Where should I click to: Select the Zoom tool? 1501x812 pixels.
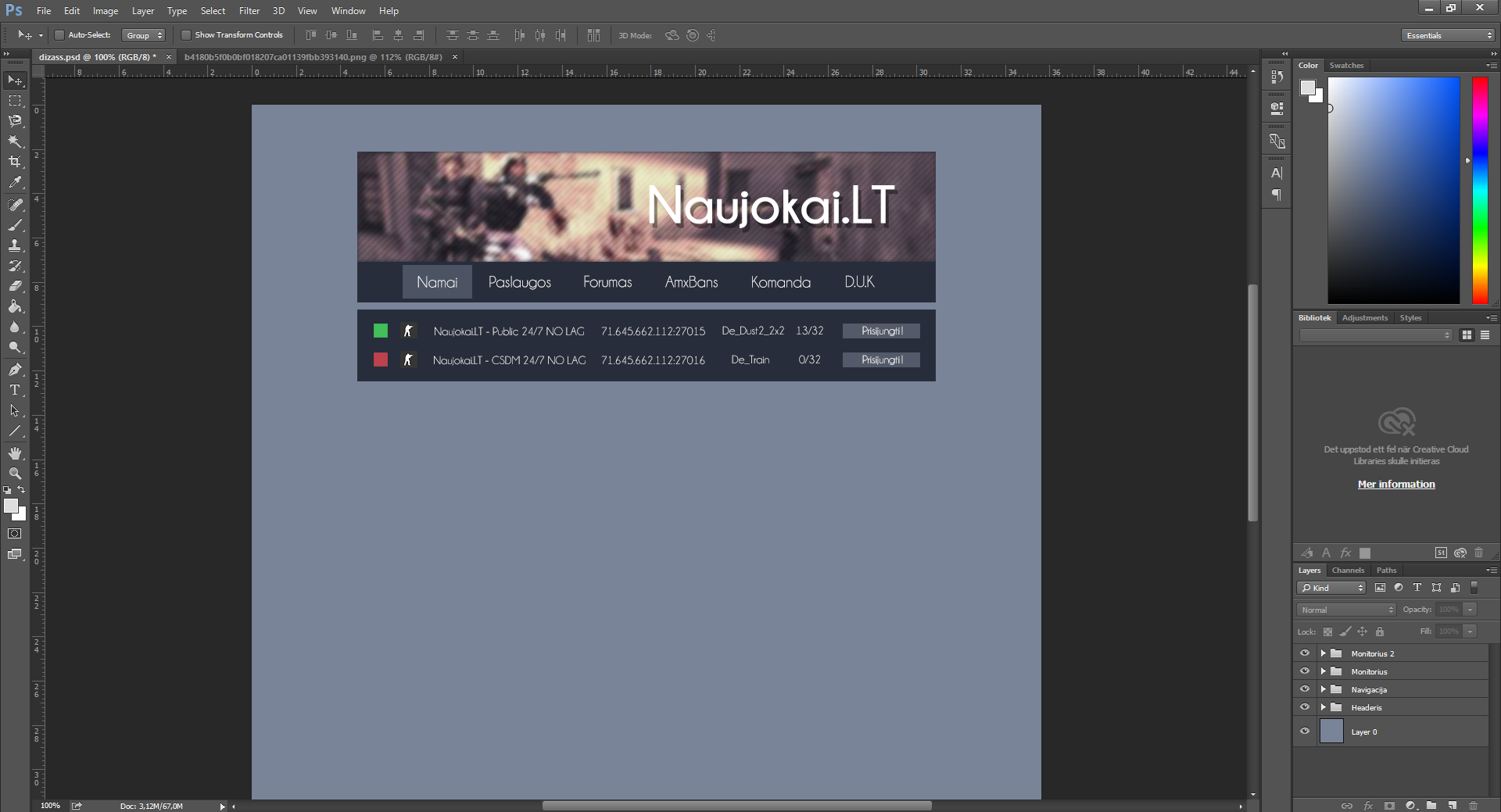[x=15, y=474]
